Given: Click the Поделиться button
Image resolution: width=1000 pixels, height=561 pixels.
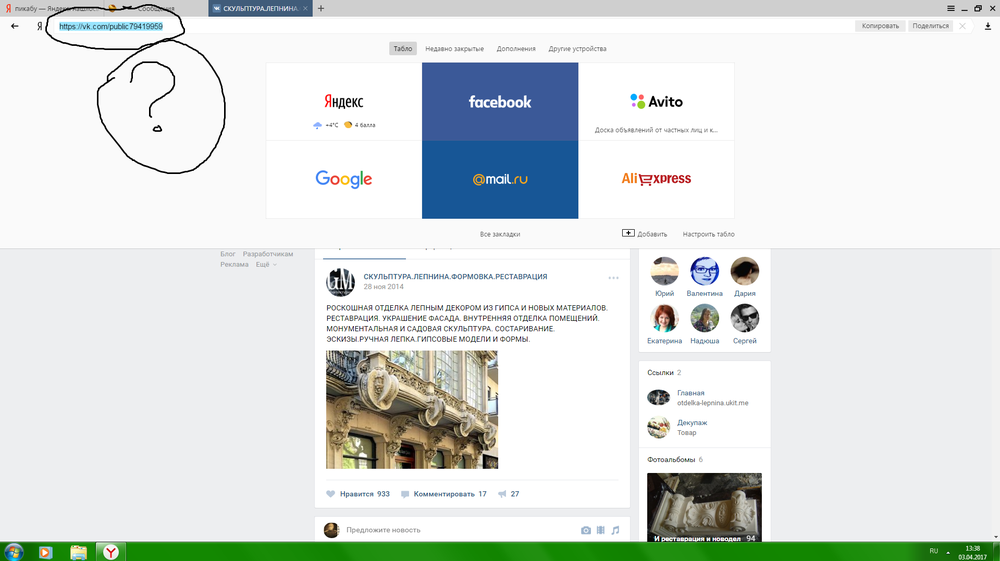Looking at the screenshot, I should pos(930,26).
